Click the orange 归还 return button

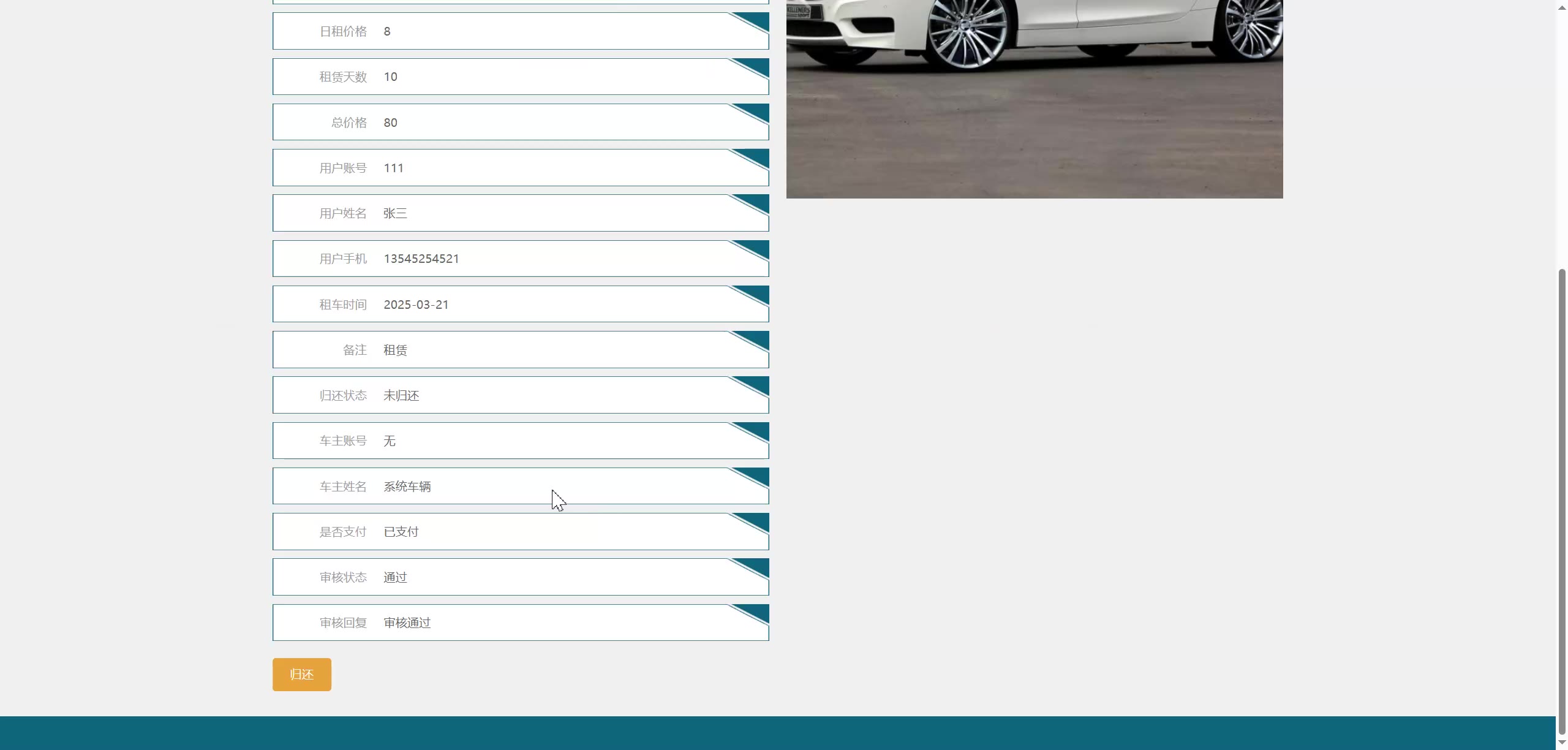(301, 674)
